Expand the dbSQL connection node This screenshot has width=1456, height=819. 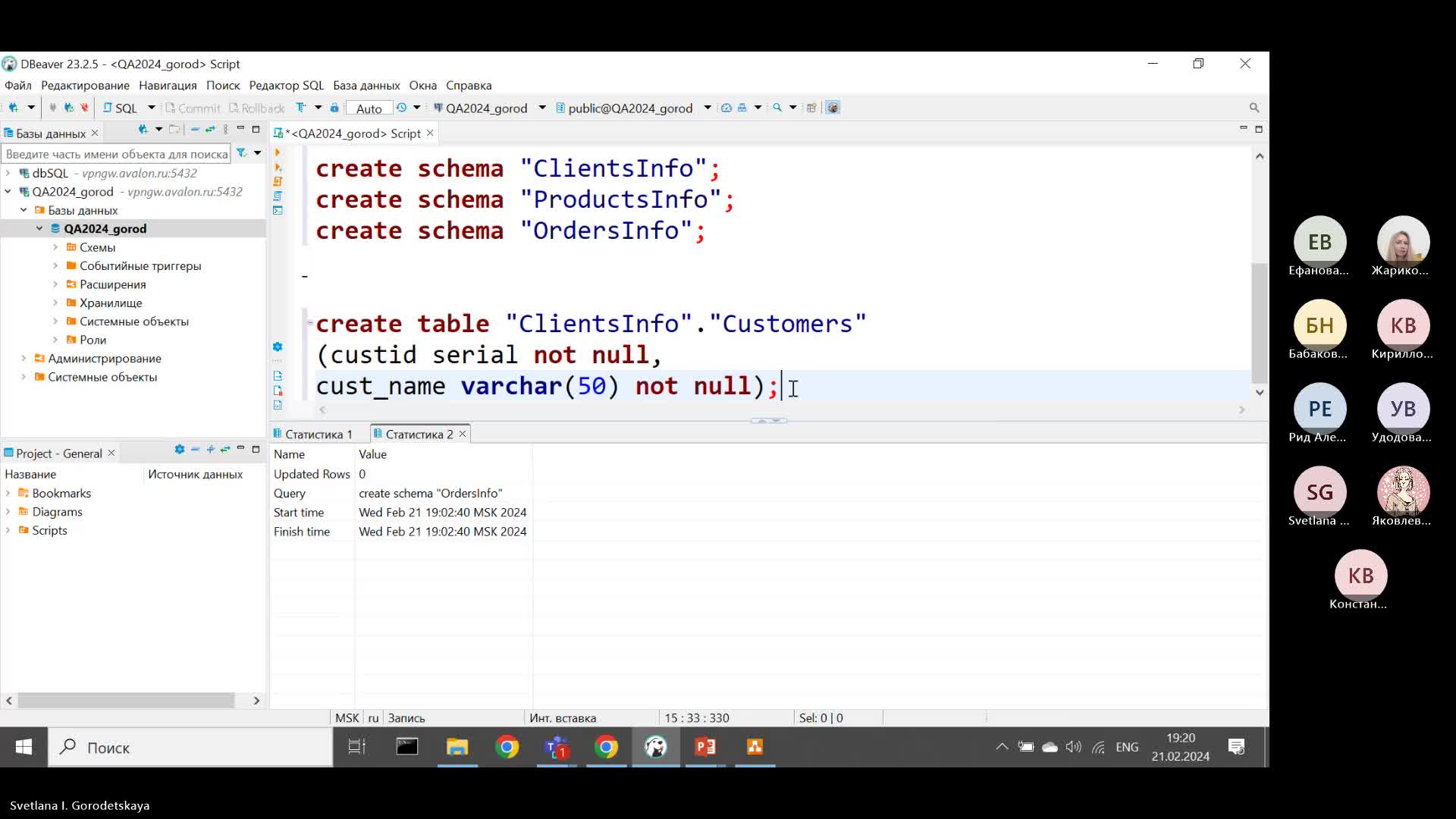pyautogui.click(x=8, y=173)
